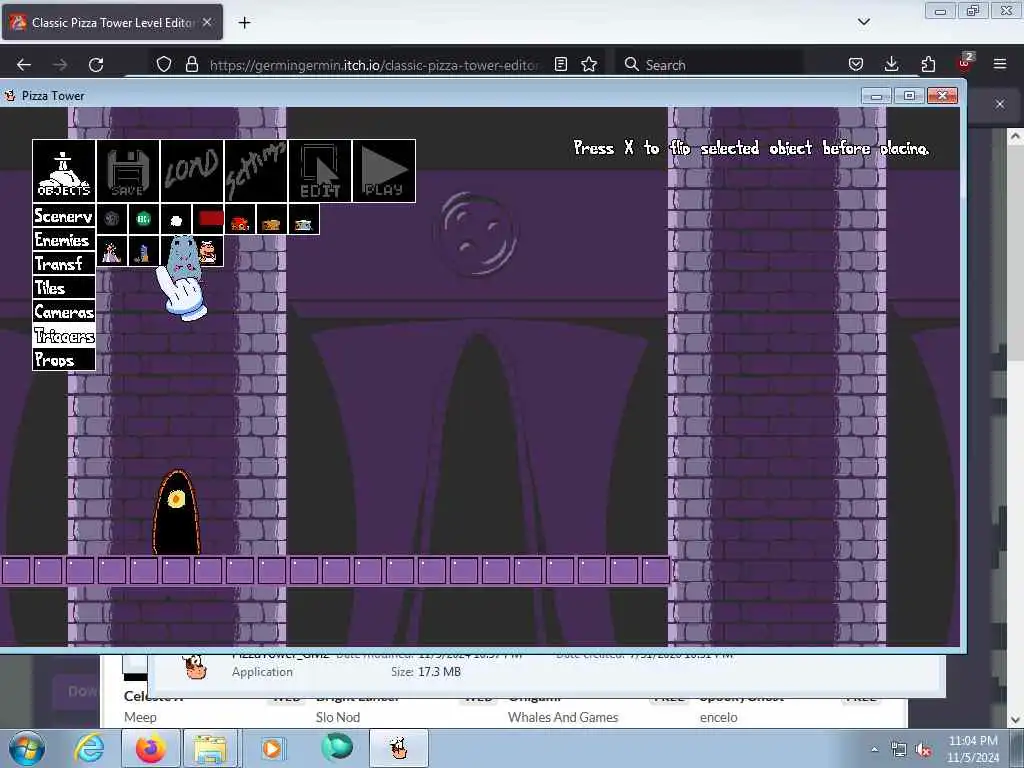Screen dimensions: 1024x768
Task: Open the Pocket save icon
Action: coord(856,65)
